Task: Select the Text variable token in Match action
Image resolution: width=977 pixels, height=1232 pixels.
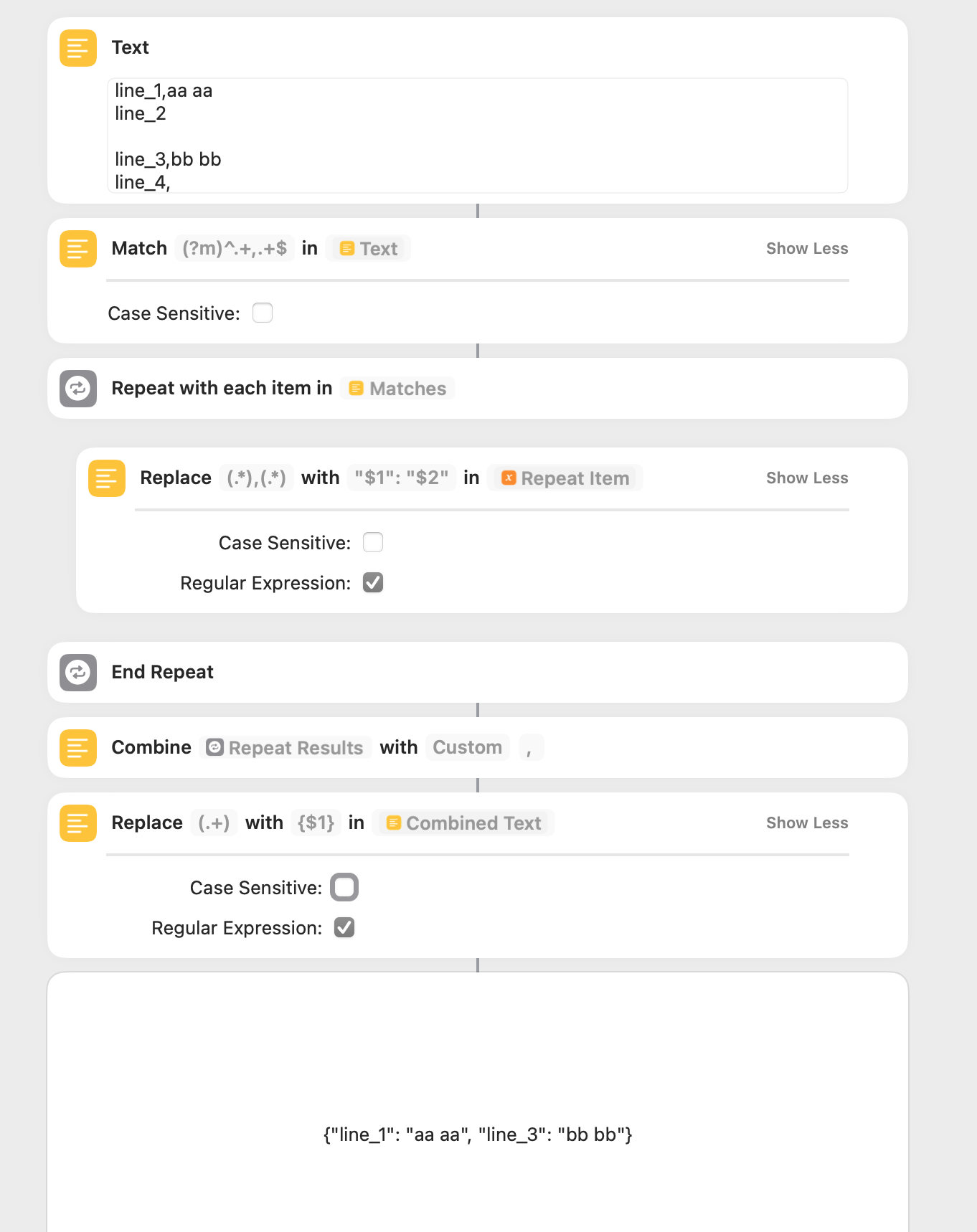Action: (369, 249)
